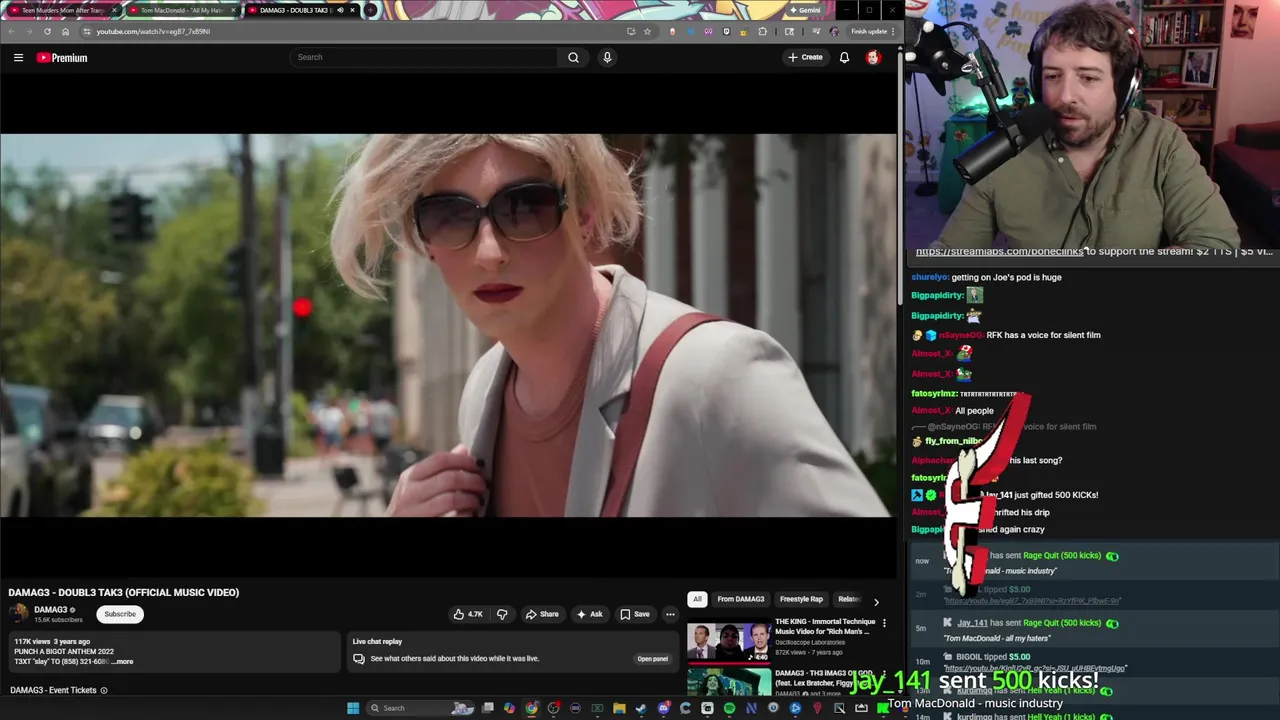
Task: Close the Tom MacDonald browser tab
Action: pyautogui.click(x=233, y=10)
